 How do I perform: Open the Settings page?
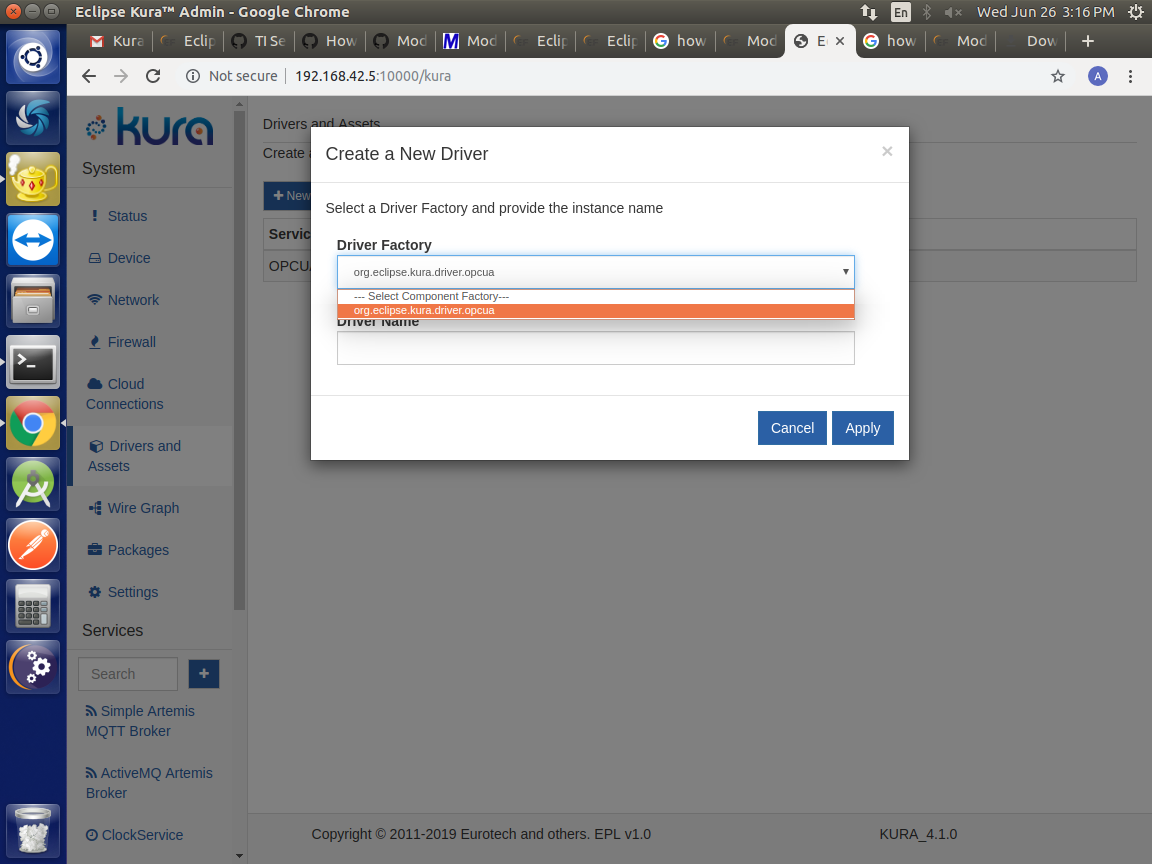click(x=123, y=591)
